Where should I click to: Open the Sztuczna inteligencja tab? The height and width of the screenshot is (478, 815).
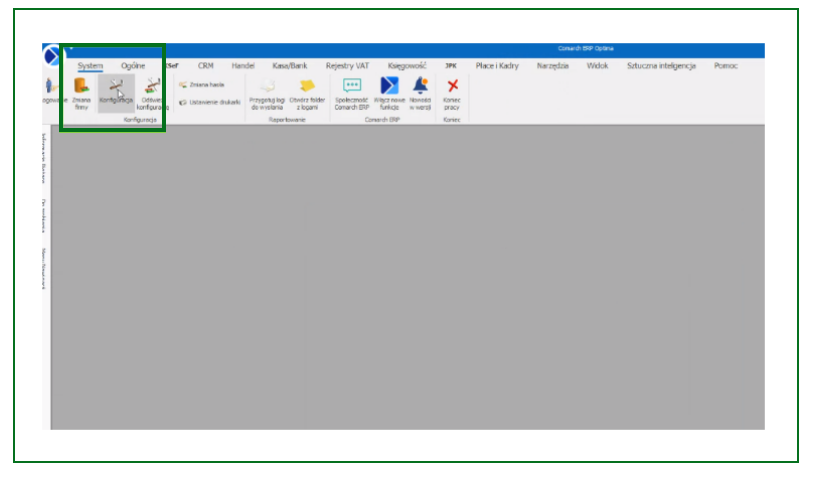click(661, 66)
